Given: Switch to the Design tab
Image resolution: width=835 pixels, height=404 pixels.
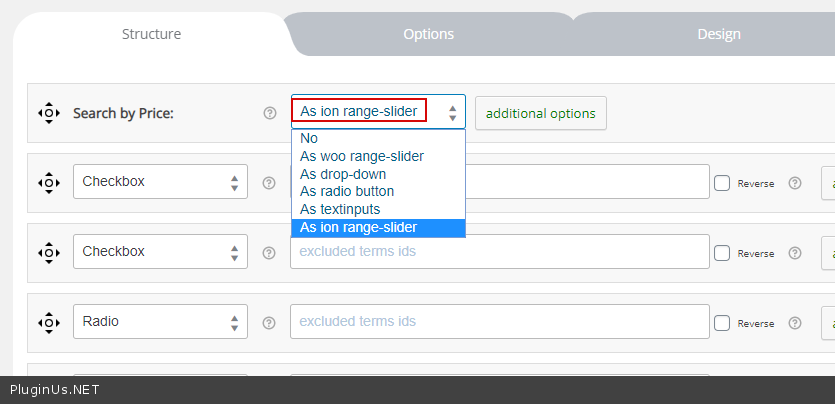Looking at the screenshot, I should click(x=719, y=34).
